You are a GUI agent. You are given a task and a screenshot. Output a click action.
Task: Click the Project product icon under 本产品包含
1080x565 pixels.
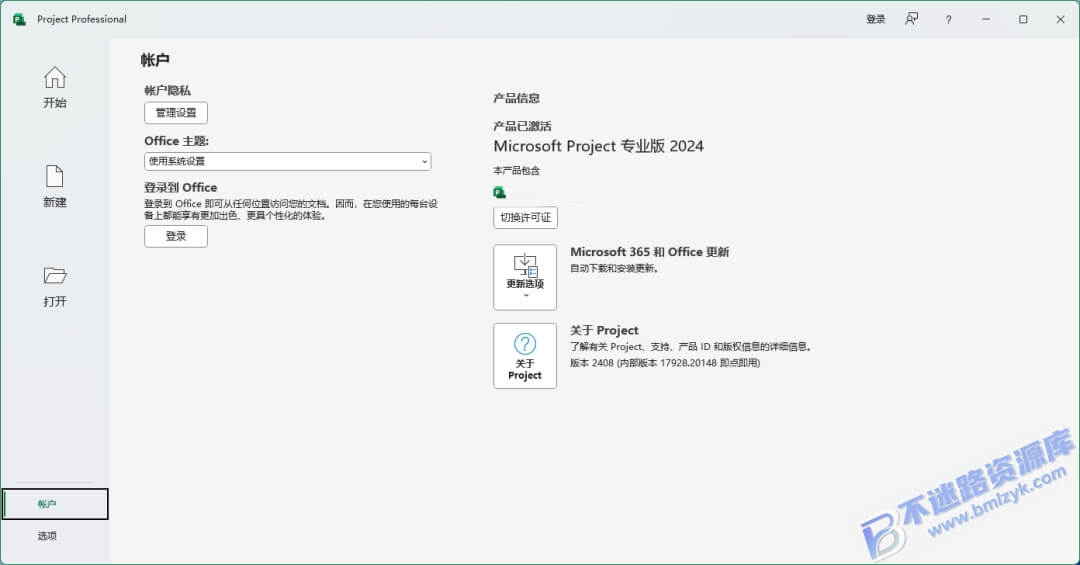[x=499, y=192]
